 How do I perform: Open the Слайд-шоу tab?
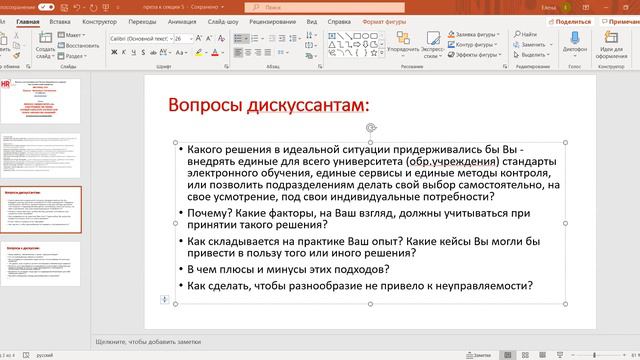click(223, 22)
